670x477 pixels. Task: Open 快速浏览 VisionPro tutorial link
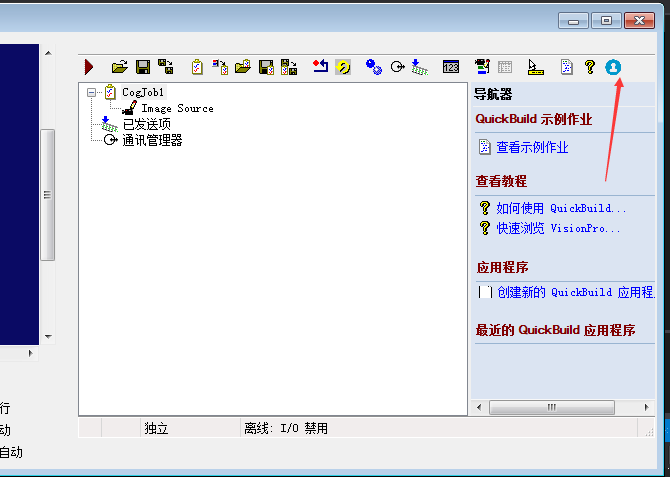(x=558, y=228)
